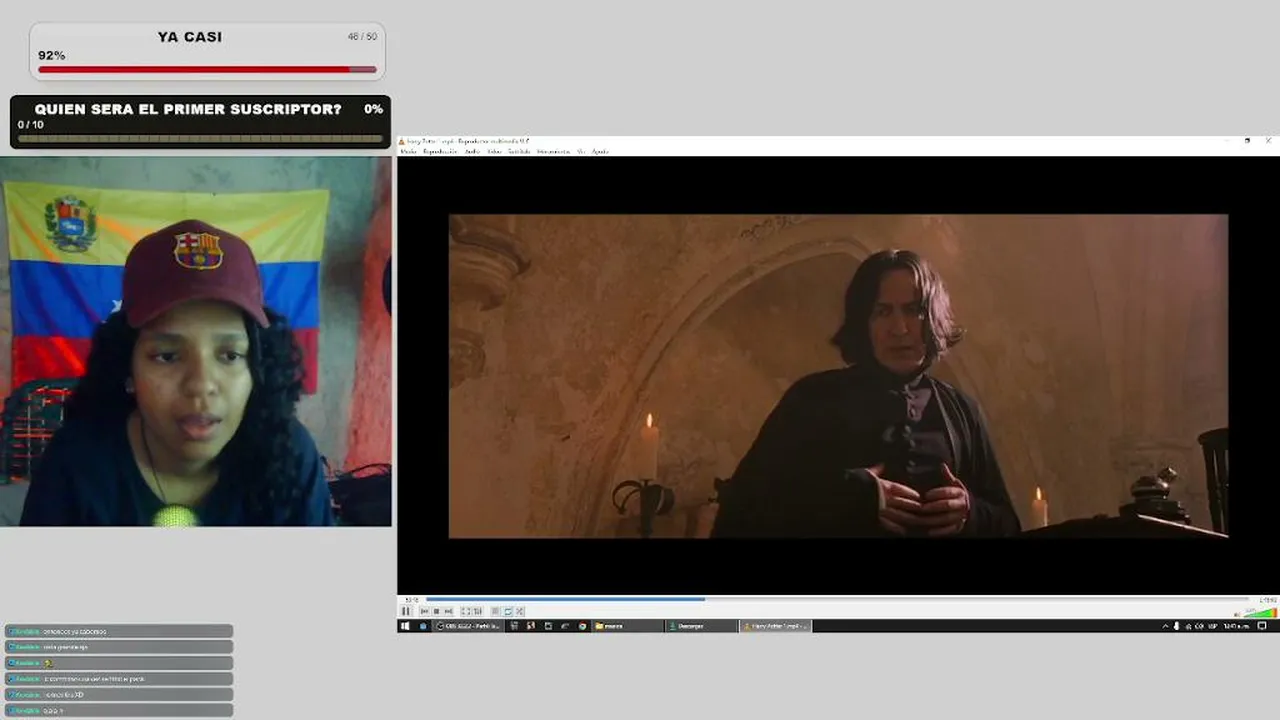Open the Medio menu in VLC

coord(407,152)
